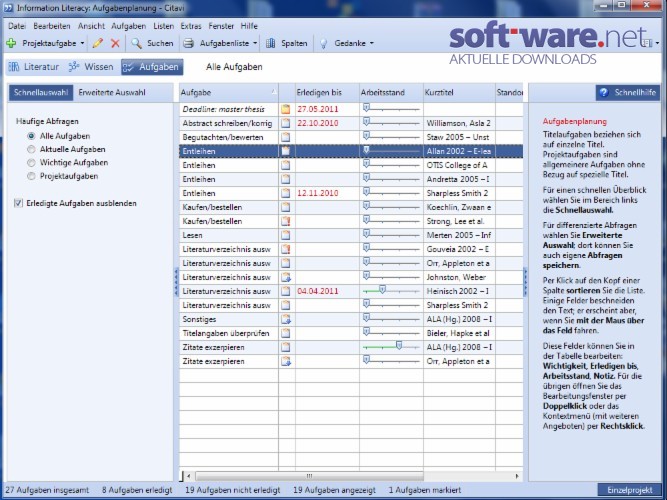Select Projektaufgaben radio button
Image resolution: width=667 pixels, height=500 pixels.
click(31, 176)
